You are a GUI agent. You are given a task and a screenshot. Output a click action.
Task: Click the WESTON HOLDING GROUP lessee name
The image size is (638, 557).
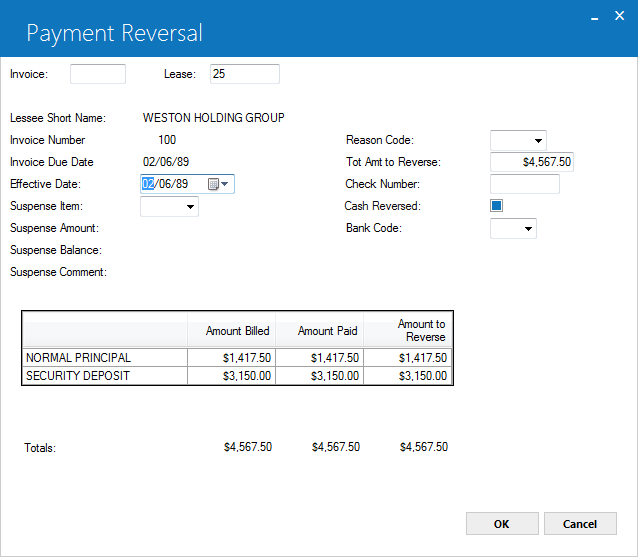point(214,118)
